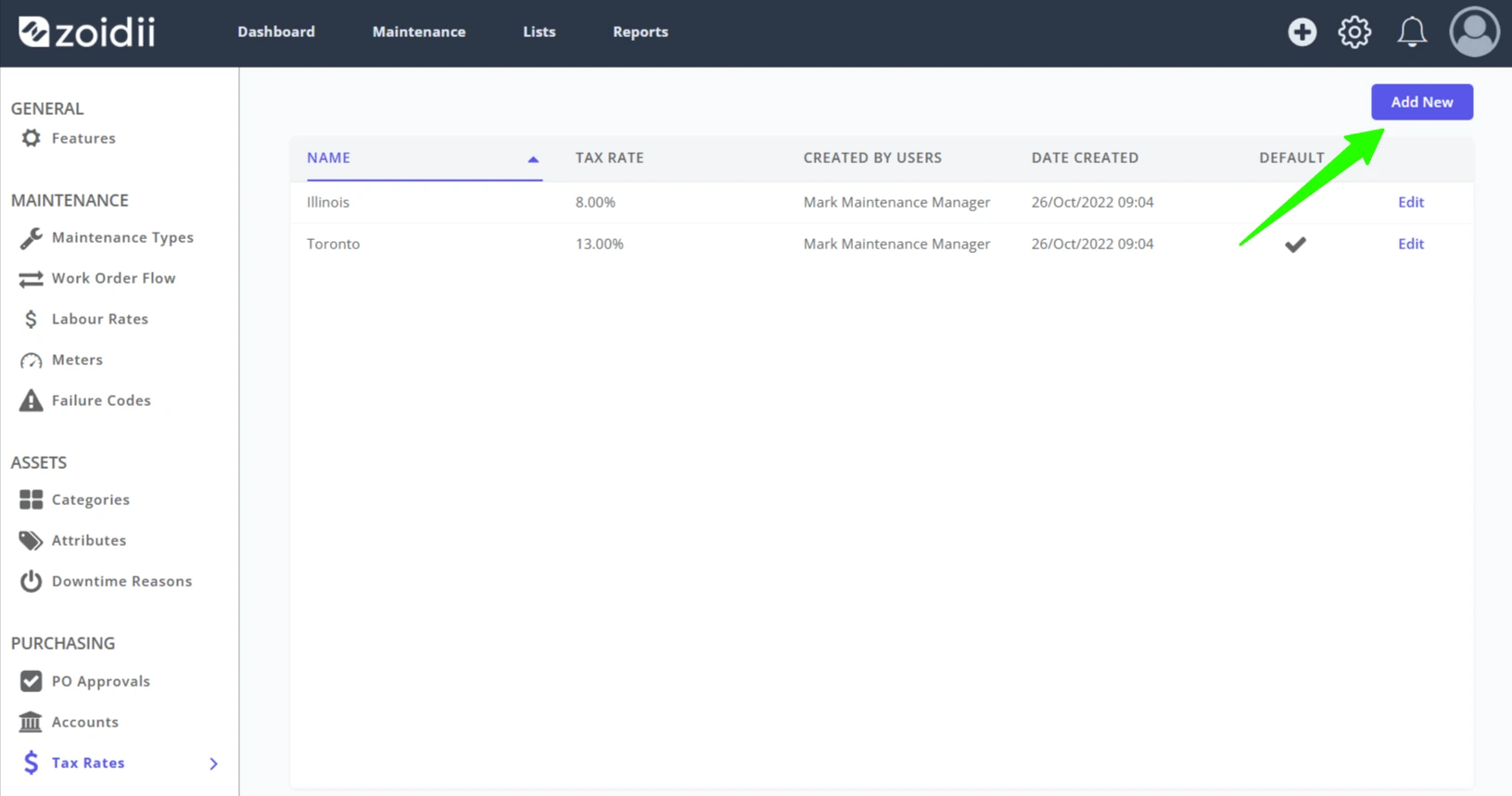1512x796 pixels.
Task: Click the Add New button
Action: 1422,102
